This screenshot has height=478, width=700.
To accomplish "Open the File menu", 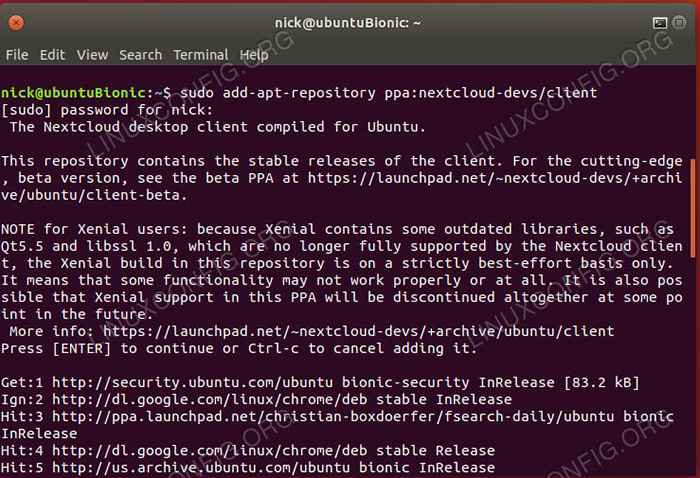I will click(x=17, y=55).
